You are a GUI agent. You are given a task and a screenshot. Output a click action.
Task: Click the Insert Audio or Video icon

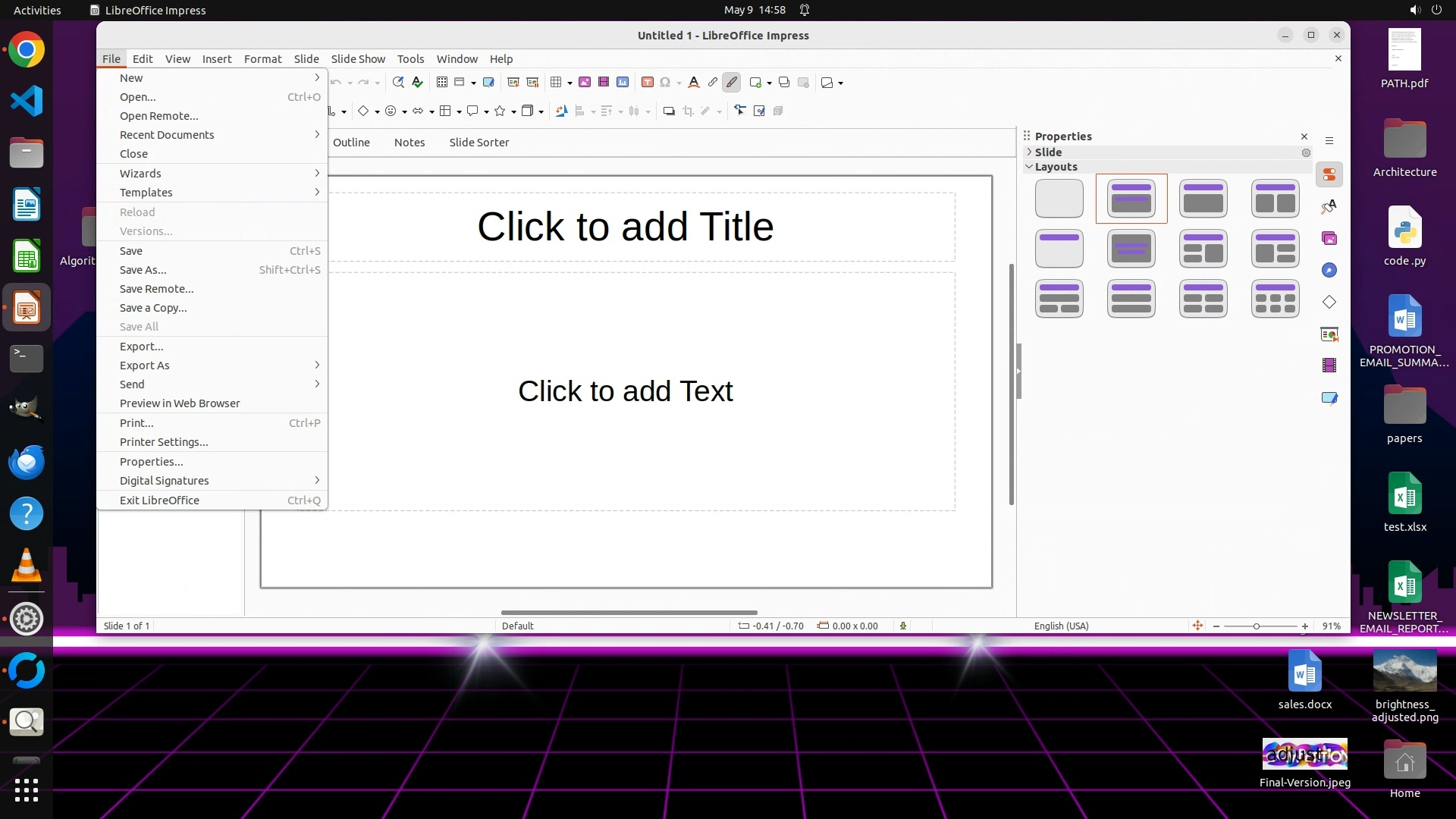coord(604,83)
